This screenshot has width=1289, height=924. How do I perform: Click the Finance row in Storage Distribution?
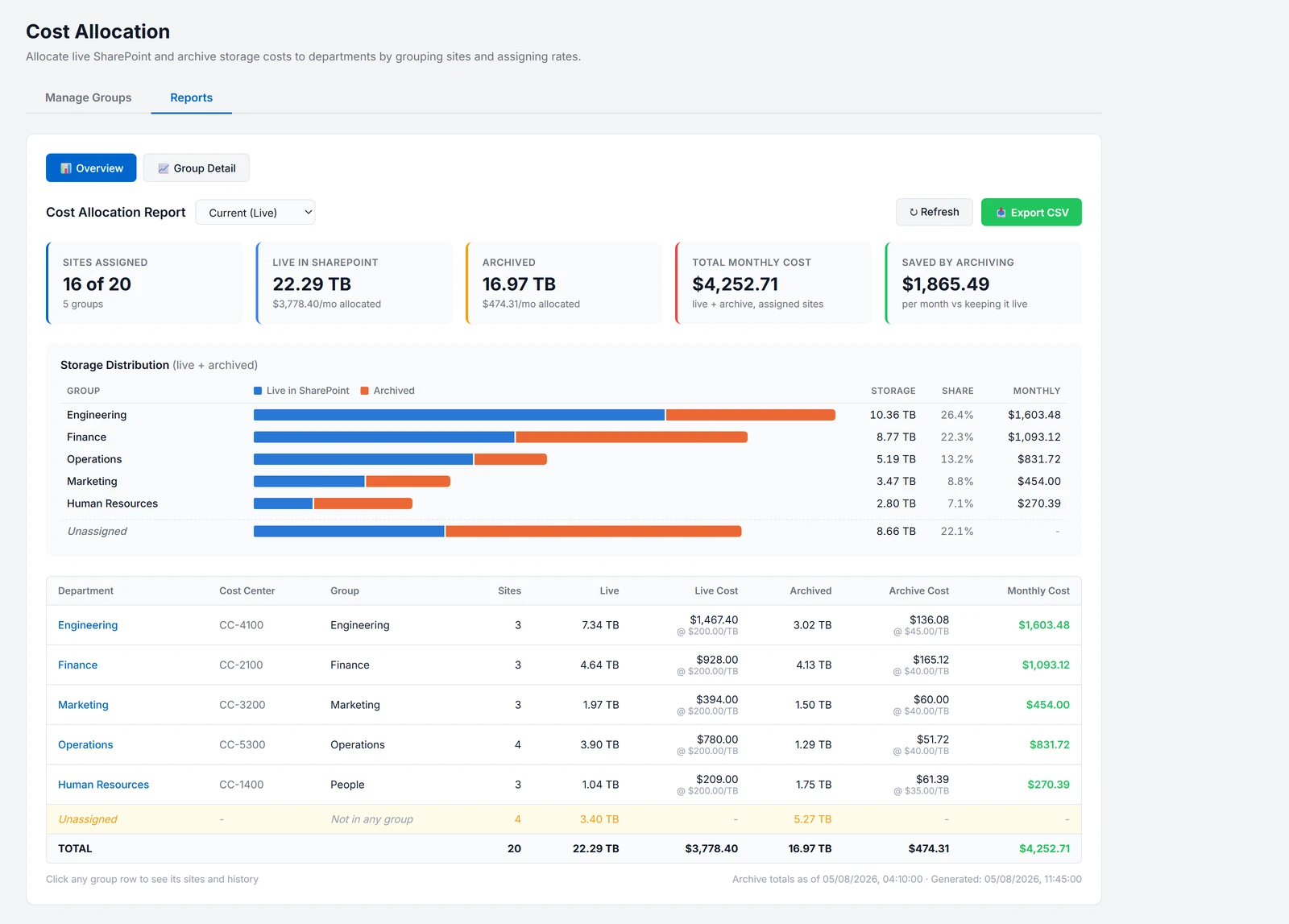(564, 437)
